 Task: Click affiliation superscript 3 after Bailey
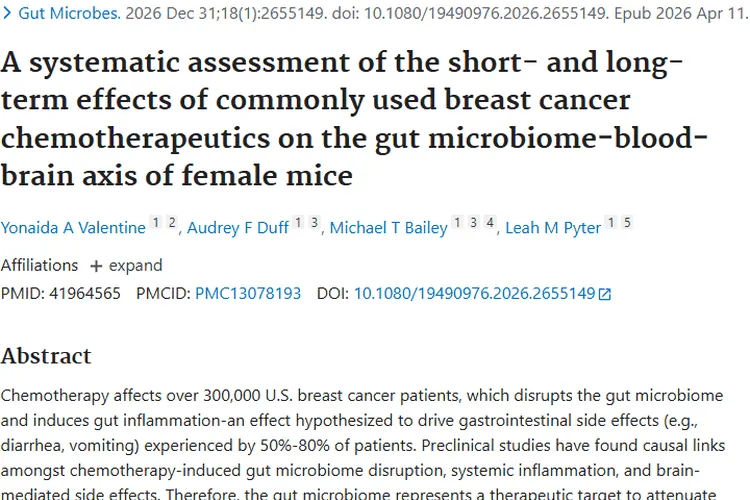tap(474, 223)
